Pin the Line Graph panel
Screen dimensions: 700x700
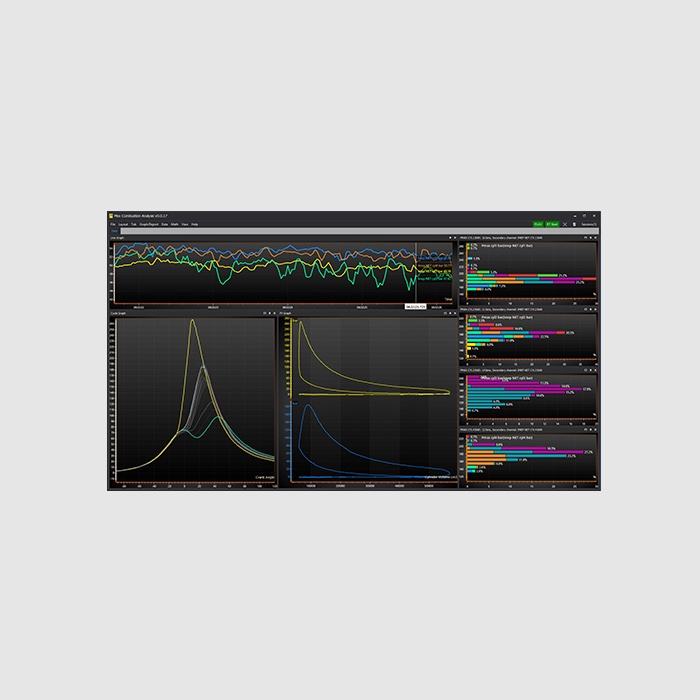click(x=450, y=238)
